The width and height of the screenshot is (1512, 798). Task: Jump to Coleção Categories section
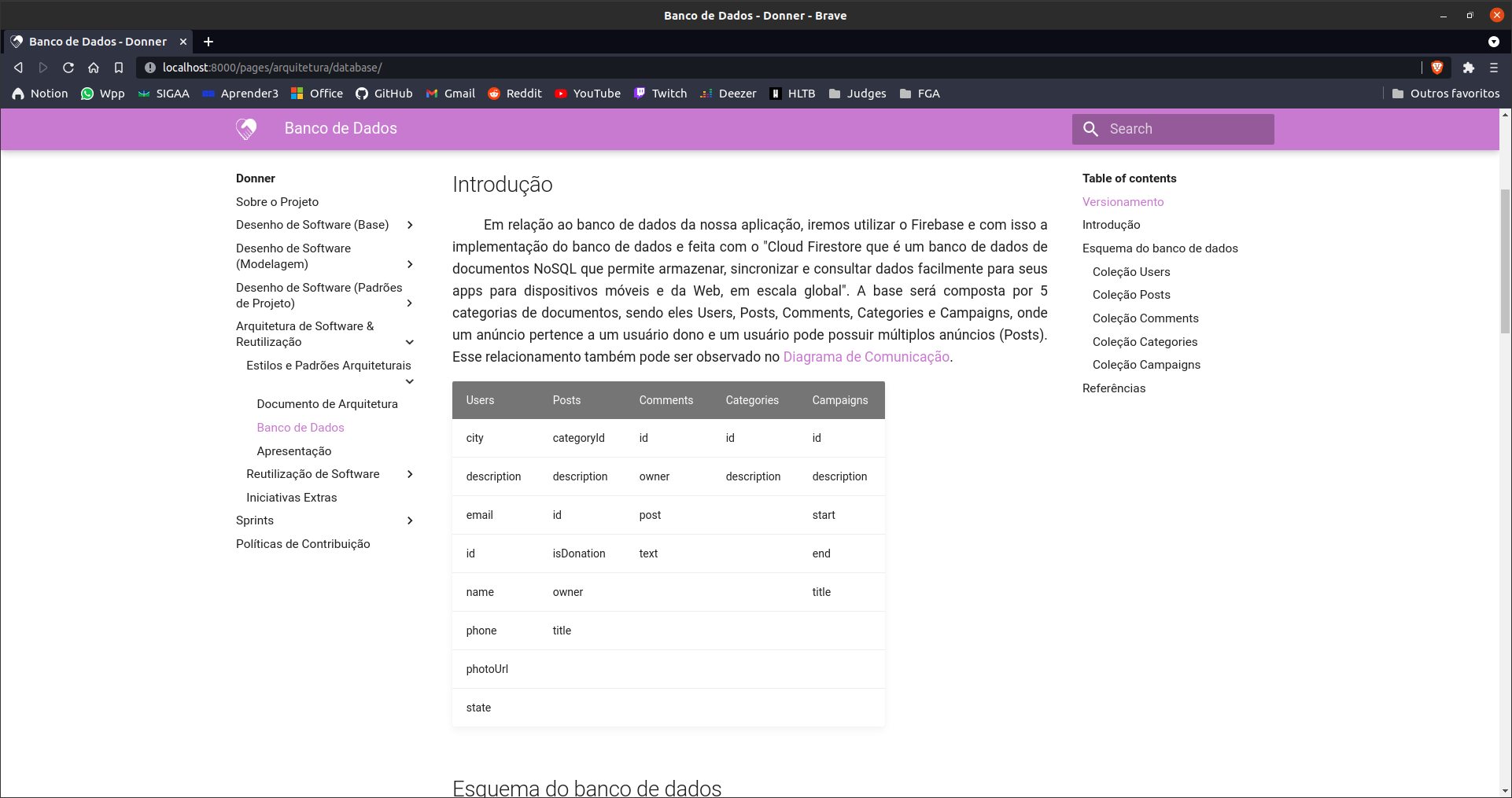1145,342
